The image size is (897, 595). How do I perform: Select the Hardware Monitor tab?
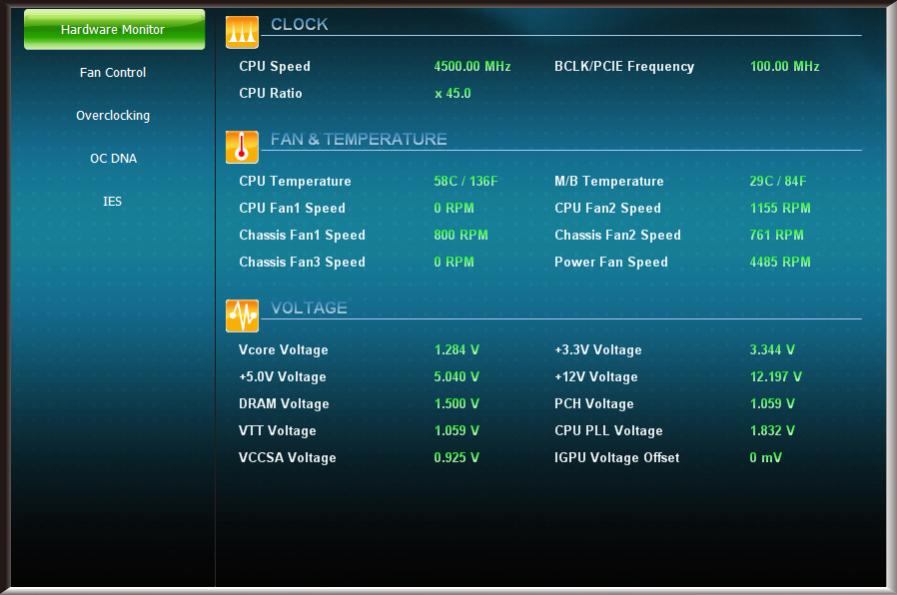click(x=114, y=29)
